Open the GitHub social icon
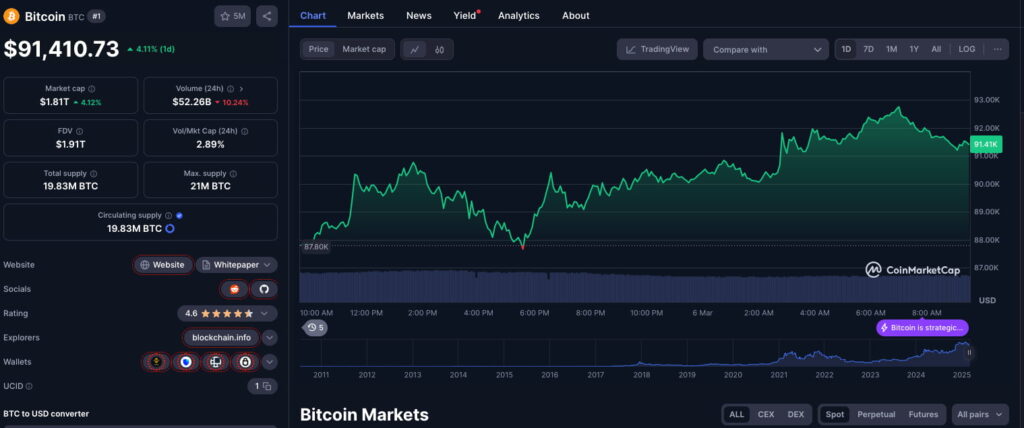 point(264,289)
